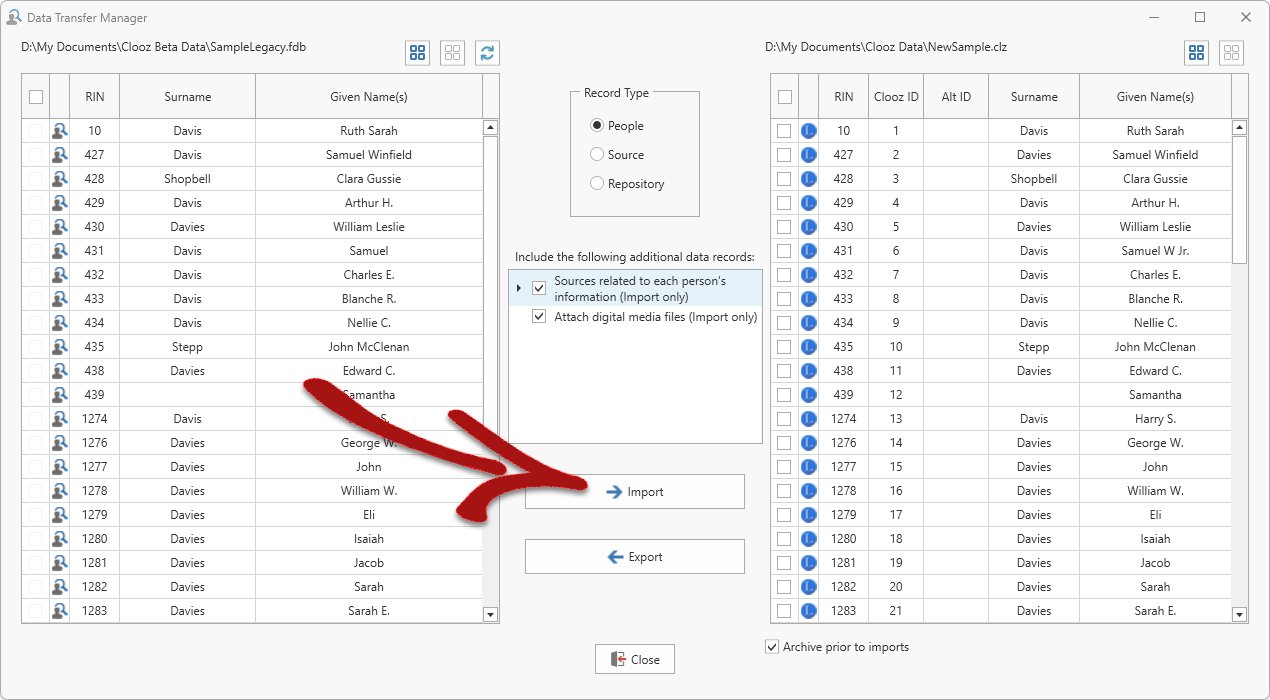The image size is (1270, 700).
Task: Expand the Sources related to each person's row
Action: click(x=519, y=288)
